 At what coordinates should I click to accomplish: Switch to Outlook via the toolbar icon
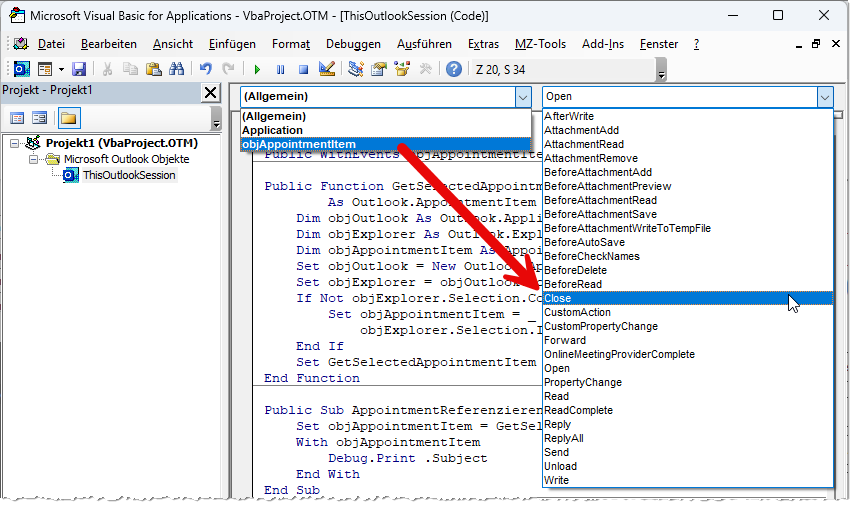pos(21,69)
